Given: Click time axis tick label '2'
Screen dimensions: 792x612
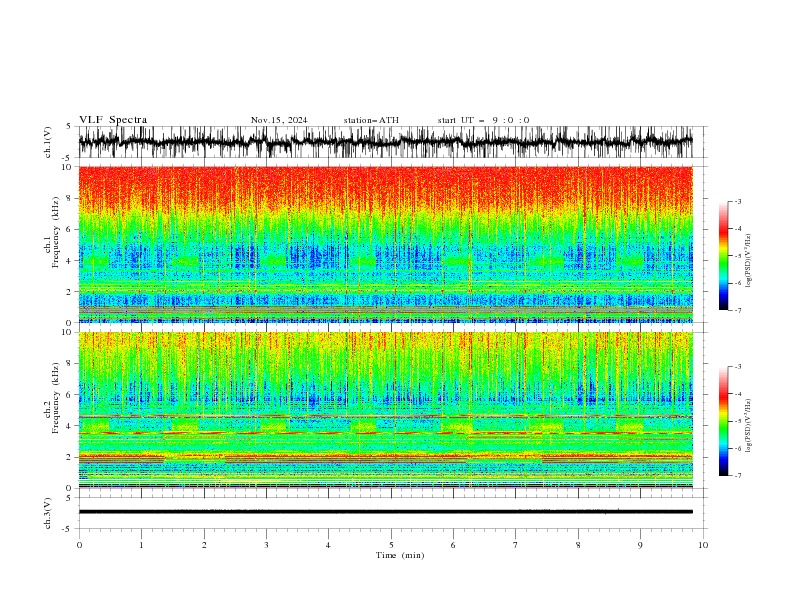Looking at the screenshot, I should tap(204, 545).
